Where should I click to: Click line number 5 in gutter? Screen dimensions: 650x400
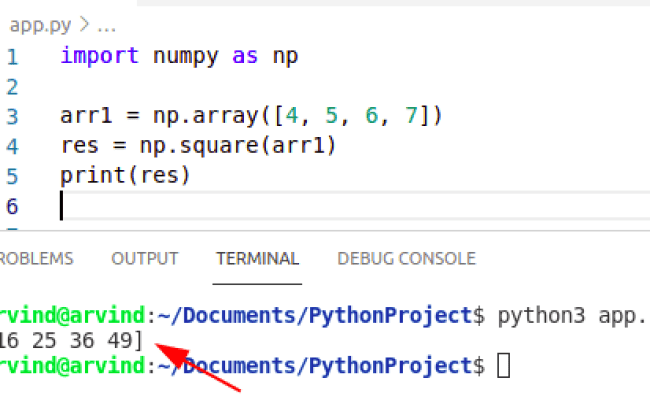coord(12,177)
